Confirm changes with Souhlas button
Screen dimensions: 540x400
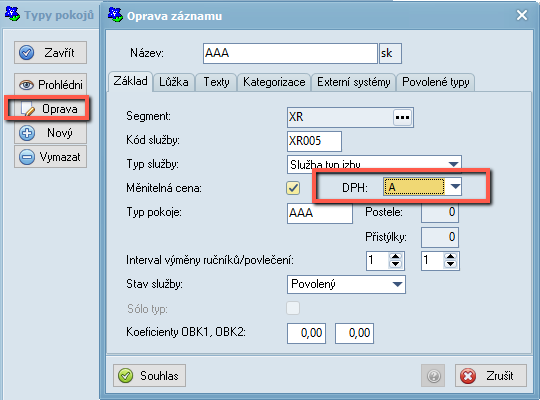coord(149,376)
